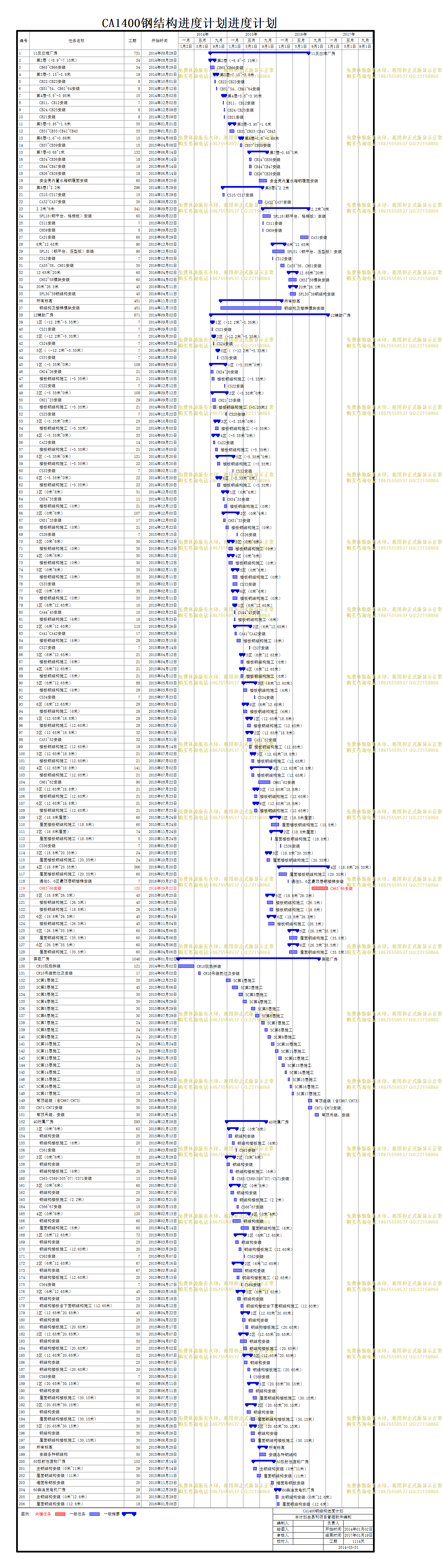Select the 开始时间 column header
Viewport: 442px width, 1568px height.
tap(160, 41)
